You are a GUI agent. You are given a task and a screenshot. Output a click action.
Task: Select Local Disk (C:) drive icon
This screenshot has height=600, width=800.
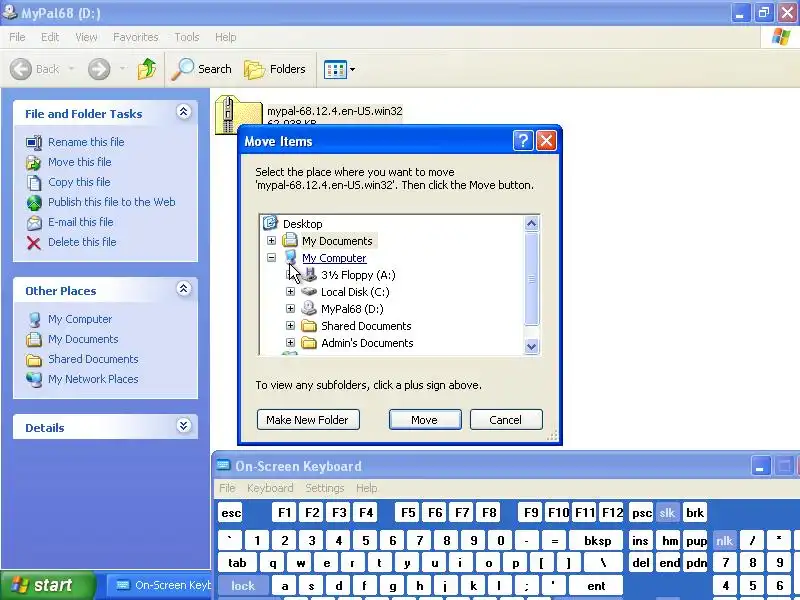(309, 291)
